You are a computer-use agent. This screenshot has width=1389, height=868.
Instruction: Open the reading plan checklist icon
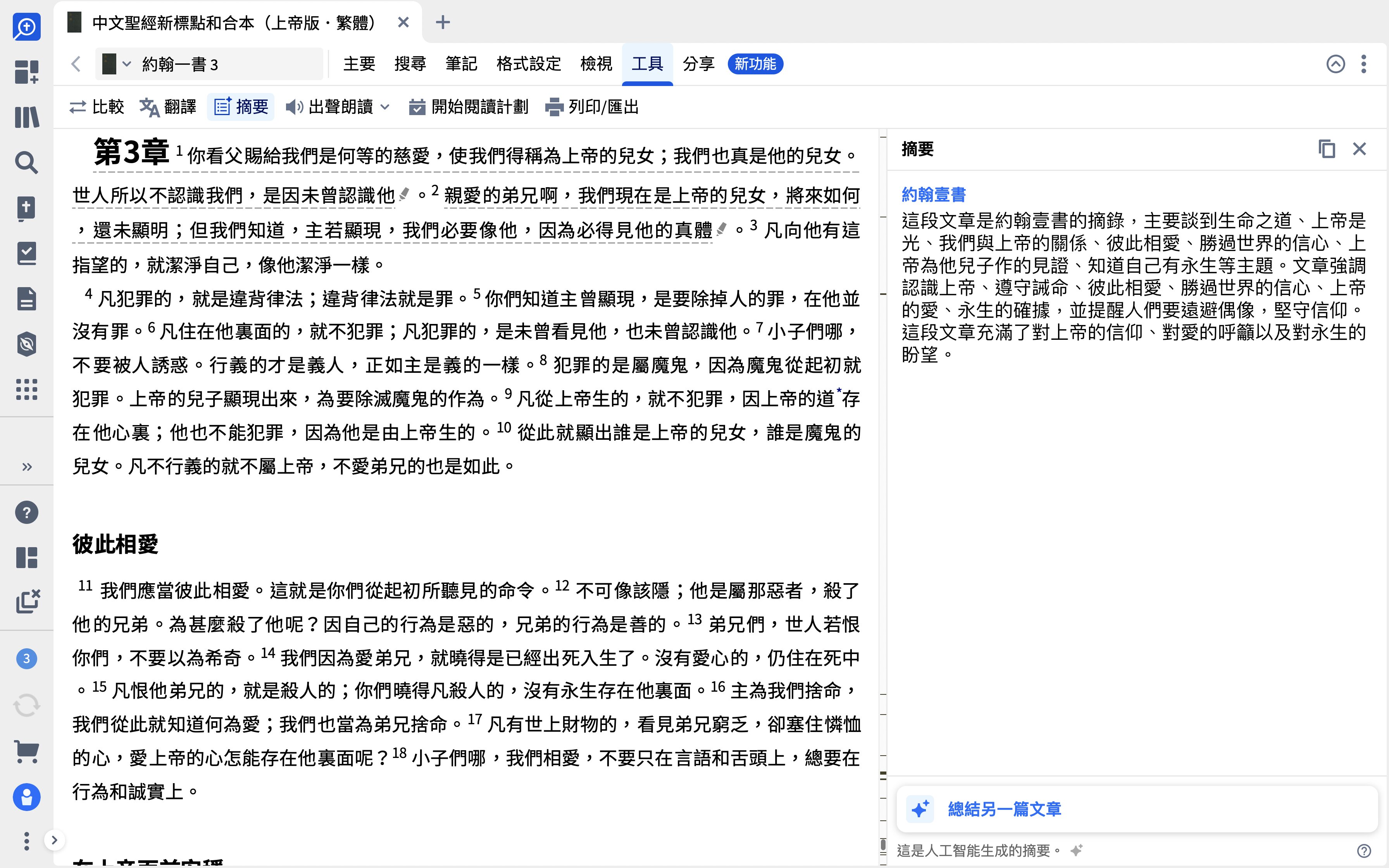point(26,253)
